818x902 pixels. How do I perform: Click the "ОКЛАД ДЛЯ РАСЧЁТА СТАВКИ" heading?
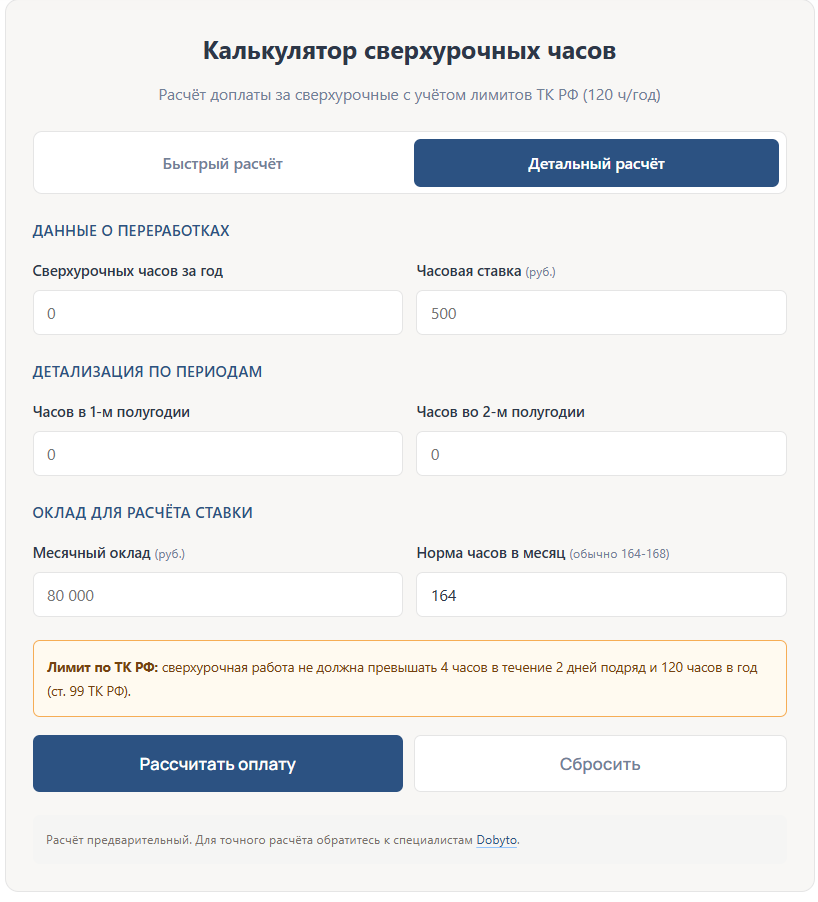[145, 511]
